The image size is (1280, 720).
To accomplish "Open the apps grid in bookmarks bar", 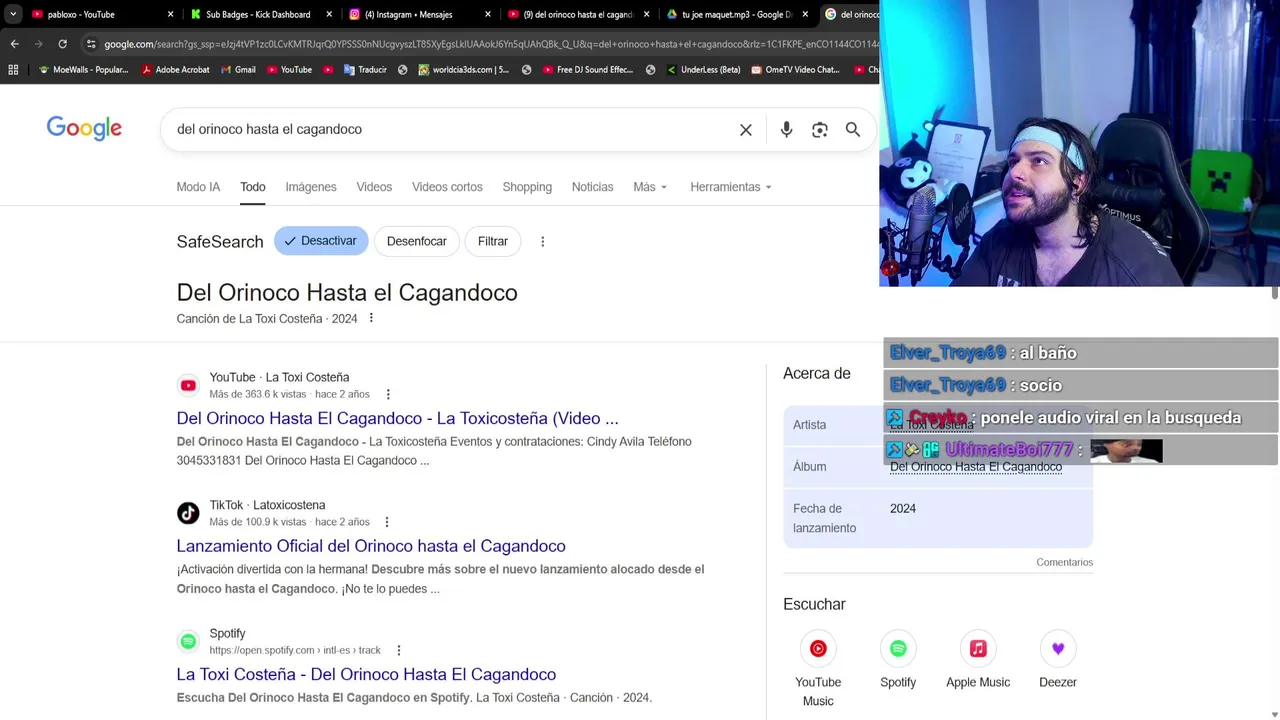I will point(13,70).
